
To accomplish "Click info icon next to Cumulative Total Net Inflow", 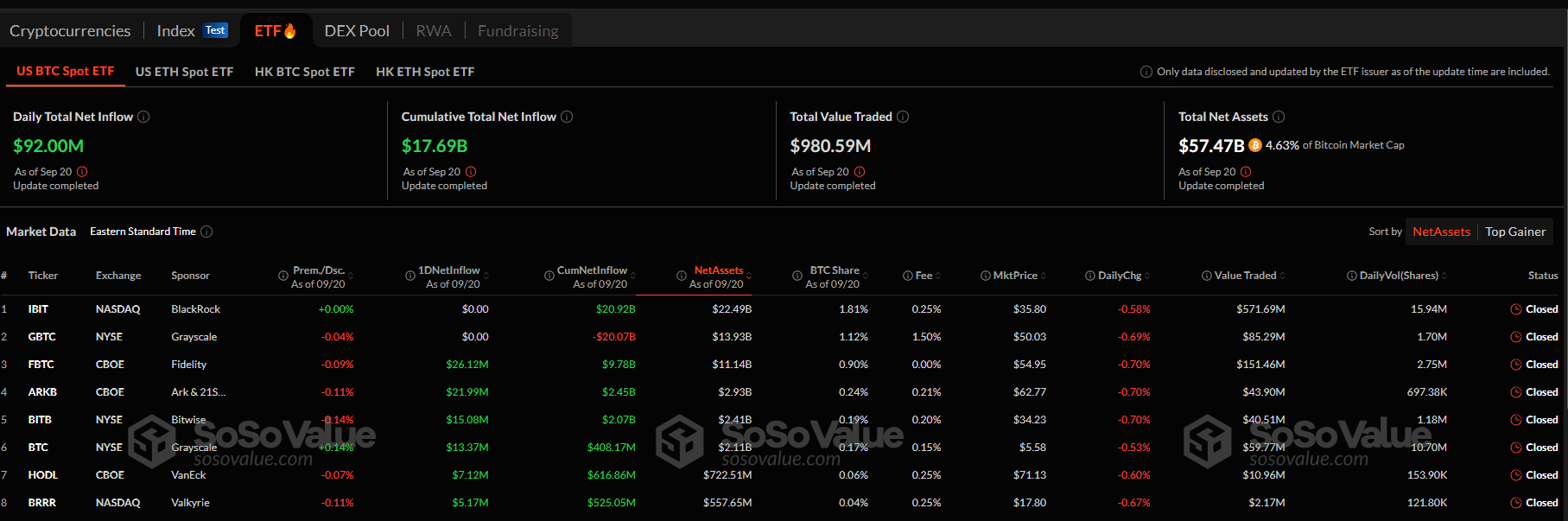I will tap(567, 117).
